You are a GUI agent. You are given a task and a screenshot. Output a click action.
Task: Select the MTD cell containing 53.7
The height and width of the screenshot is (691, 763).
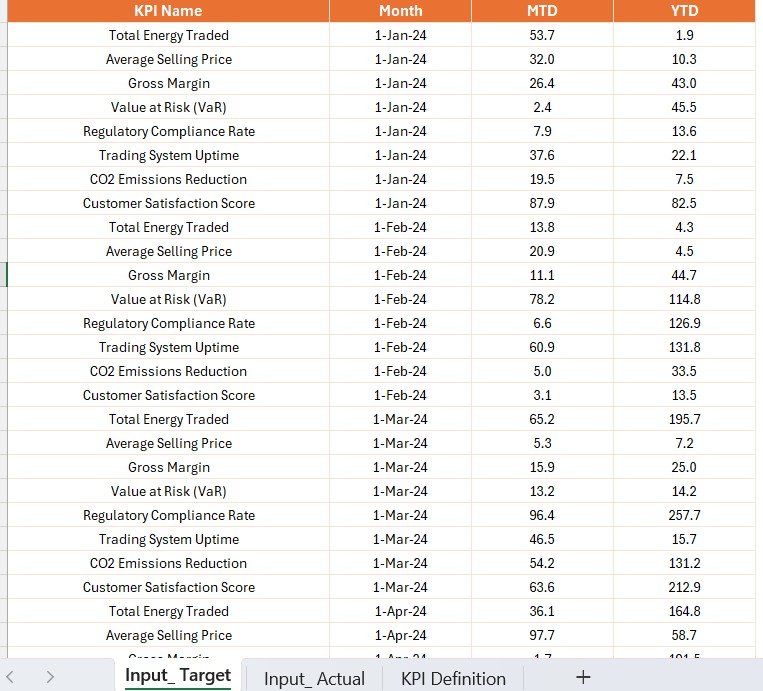[542, 35]
